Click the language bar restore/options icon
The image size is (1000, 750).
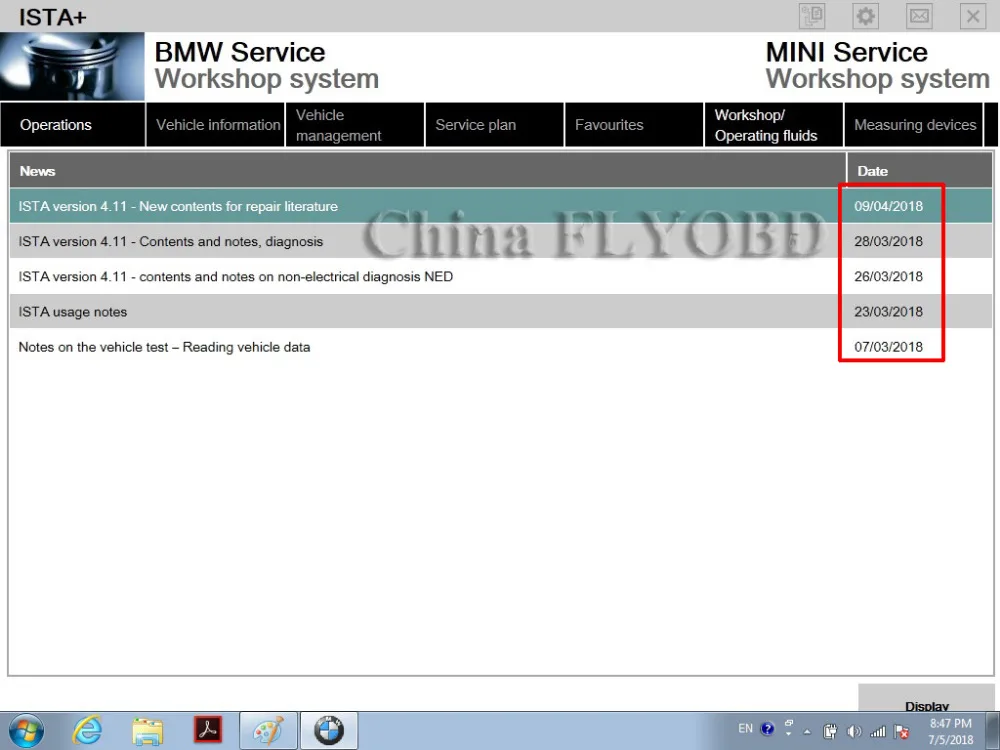pyautogui.click(x=789, y=723)
